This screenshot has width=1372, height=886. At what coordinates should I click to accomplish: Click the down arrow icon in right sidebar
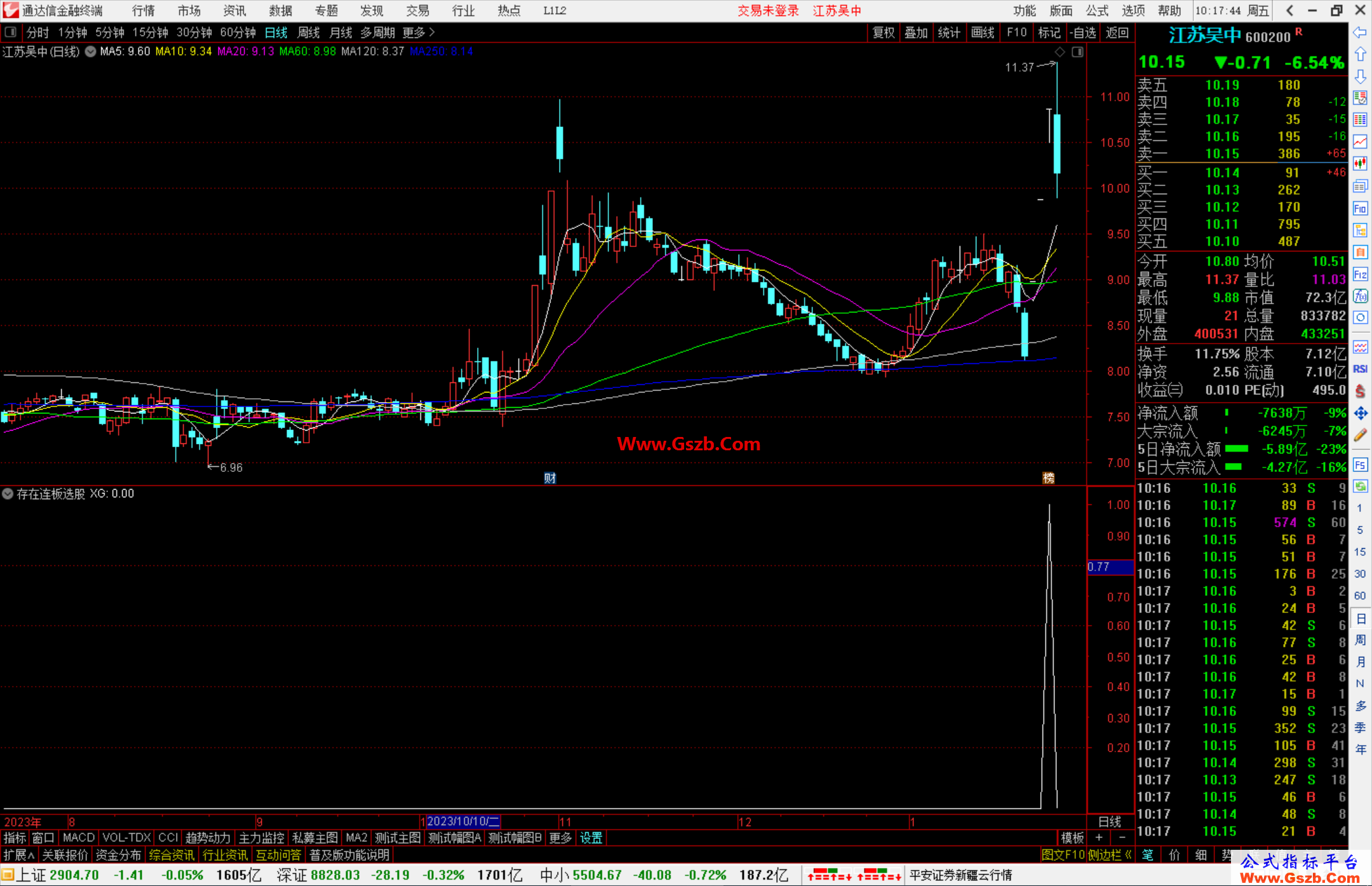[1360, 76]
